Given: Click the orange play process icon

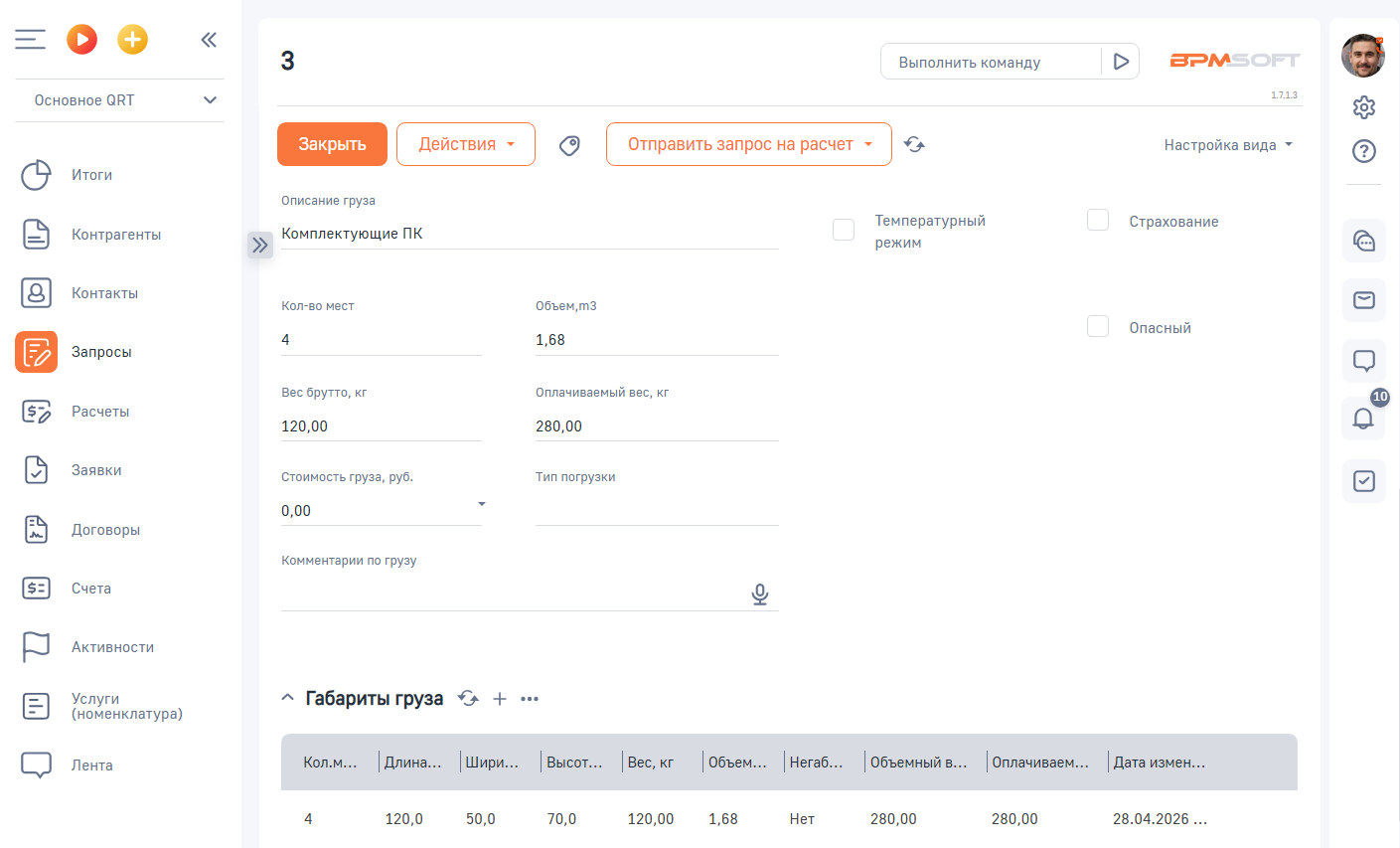Looking at the screenshot, I should (x=81, y=40).
